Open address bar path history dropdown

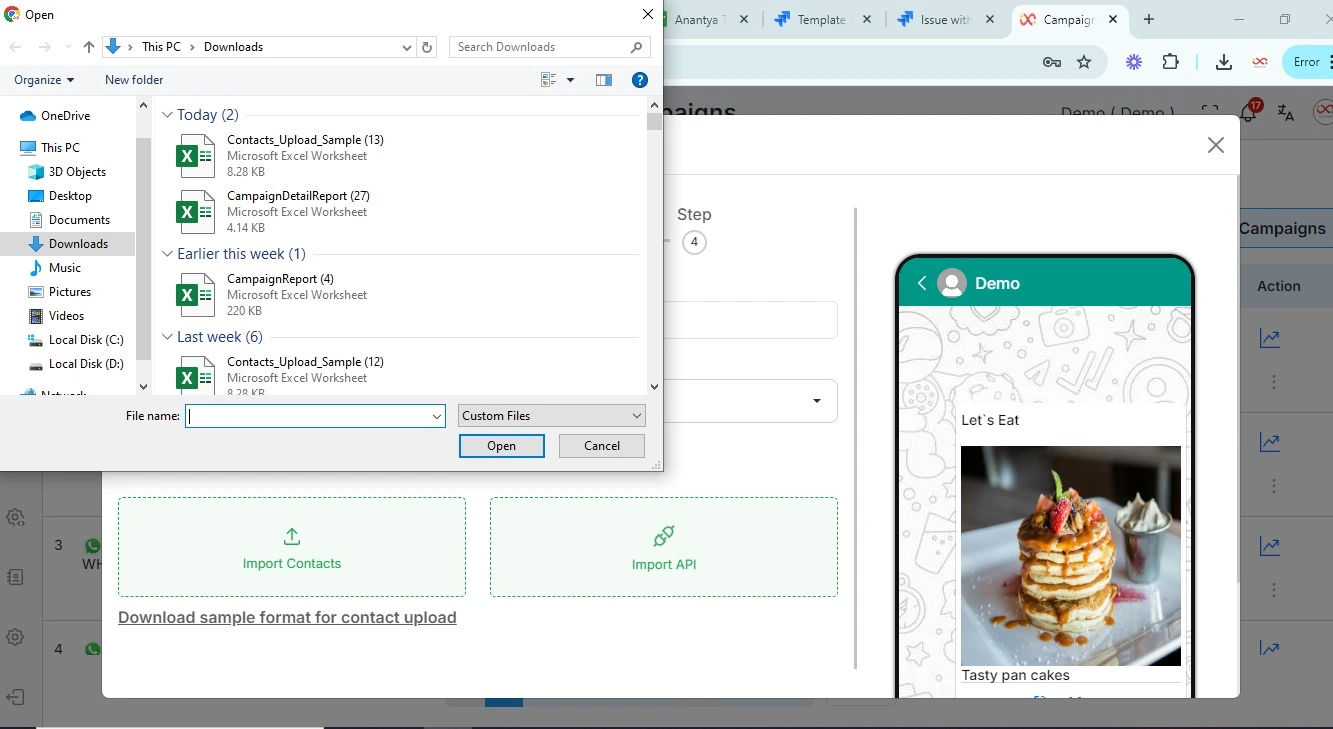[406, 47]
